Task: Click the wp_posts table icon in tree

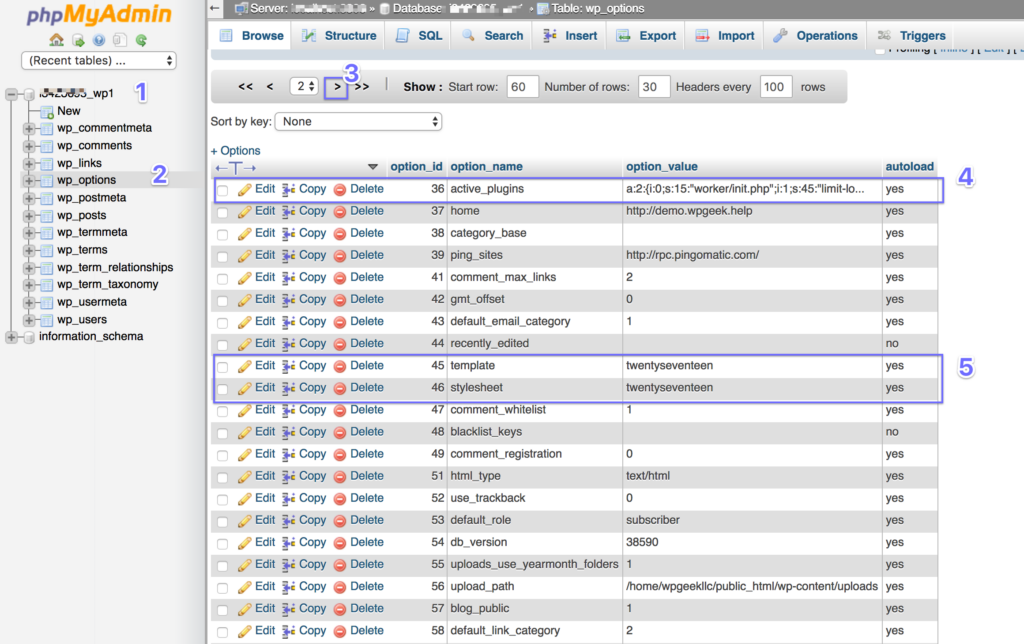Action: click(46, 216)
